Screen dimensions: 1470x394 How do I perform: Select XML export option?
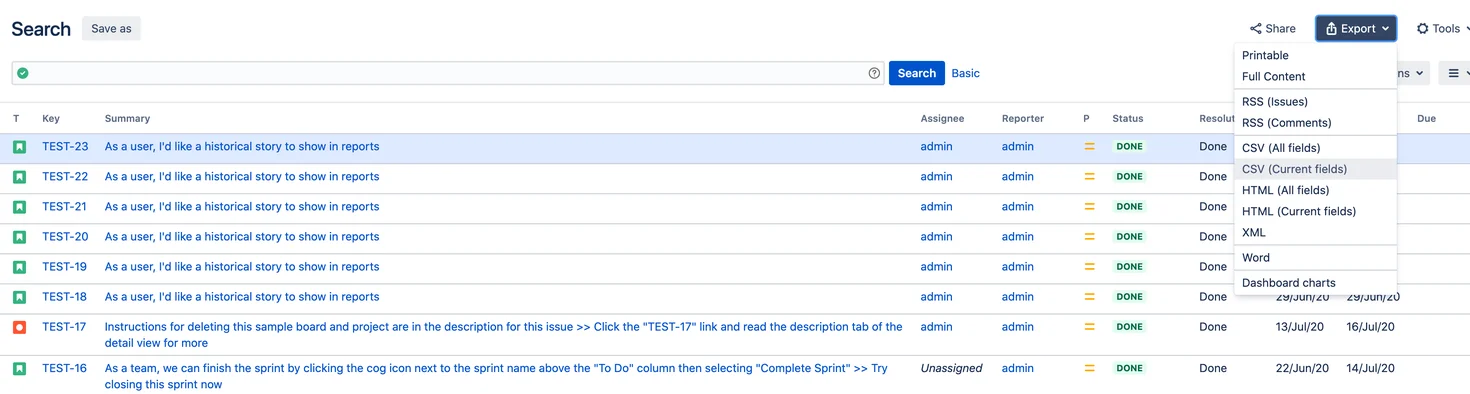tap(1315, 232)
